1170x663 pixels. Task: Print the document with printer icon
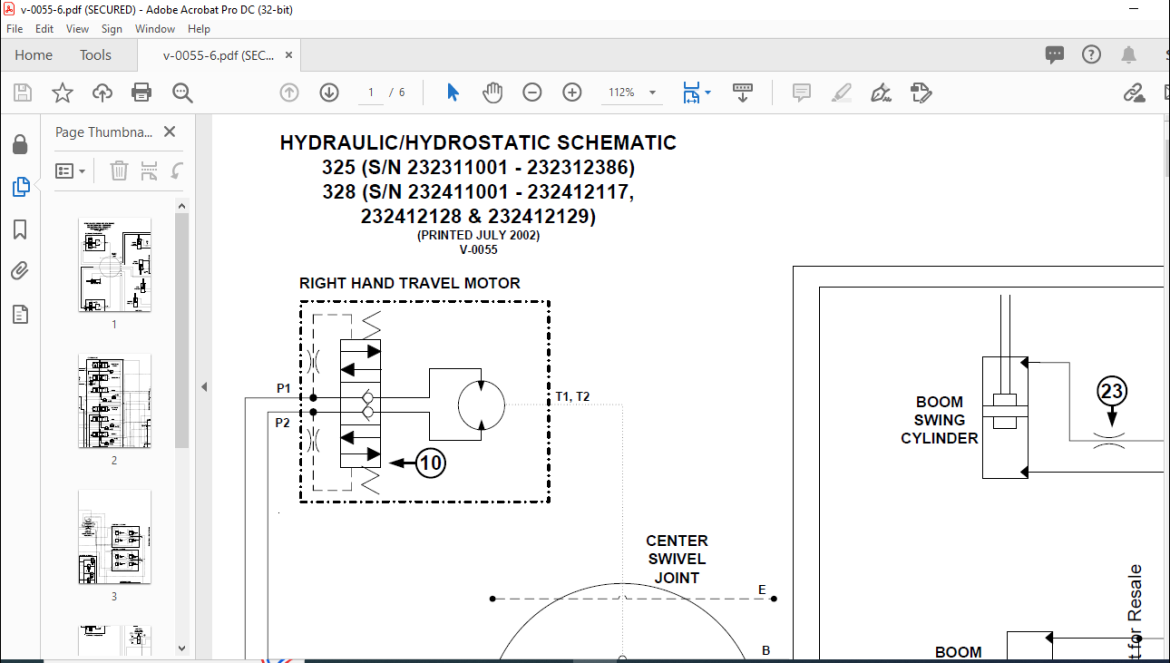tap(141, 92)
